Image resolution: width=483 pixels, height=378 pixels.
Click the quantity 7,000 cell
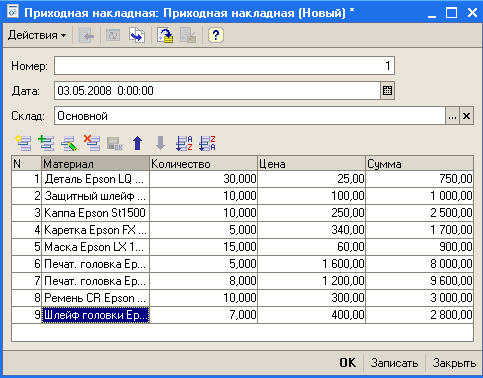point(203,315)
